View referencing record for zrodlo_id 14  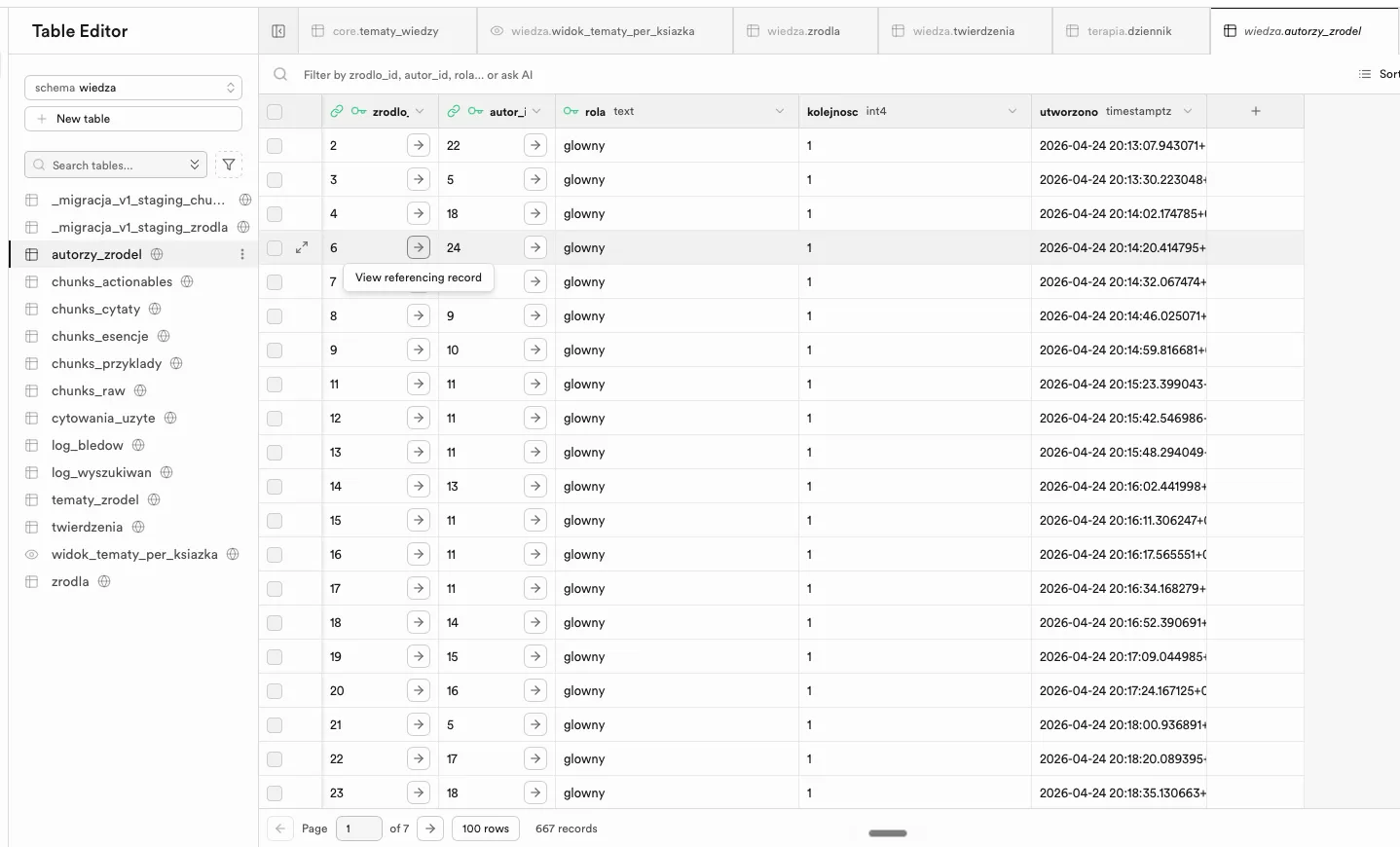pos(419,486)
